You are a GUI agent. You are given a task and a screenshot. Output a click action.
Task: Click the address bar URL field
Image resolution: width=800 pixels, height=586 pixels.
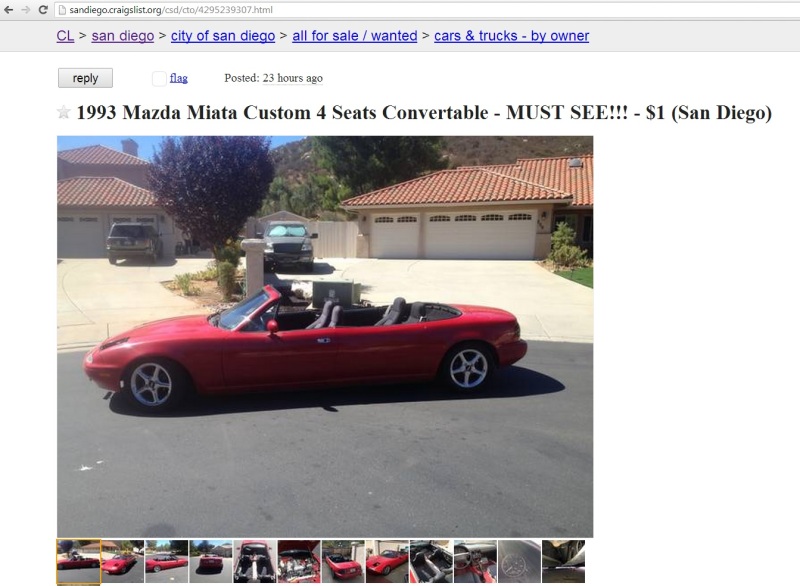pyautogui.click(x=427, y=10)
